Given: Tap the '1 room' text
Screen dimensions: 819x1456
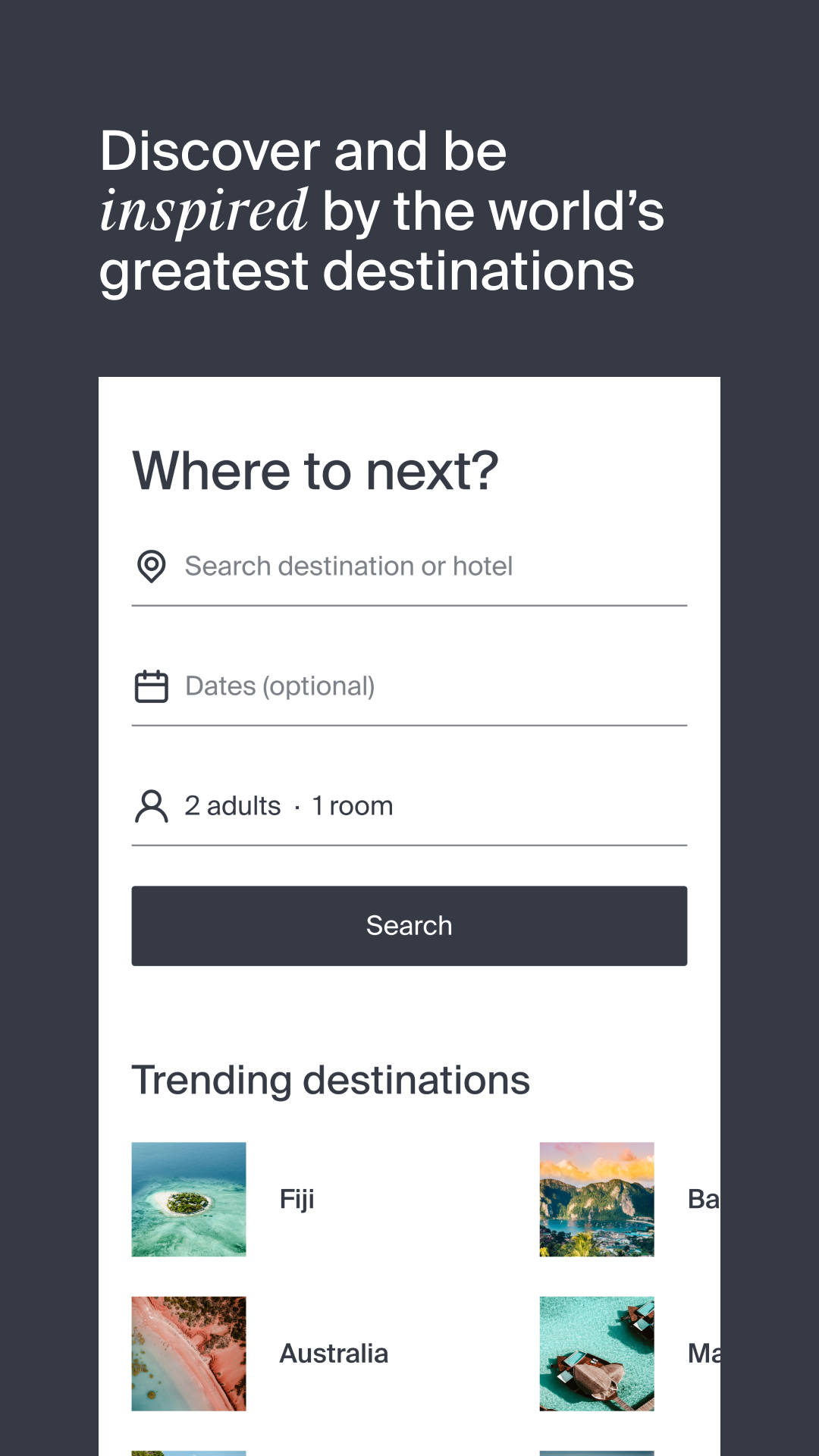Looking at the screenshot, I should [x=353, y=806].
